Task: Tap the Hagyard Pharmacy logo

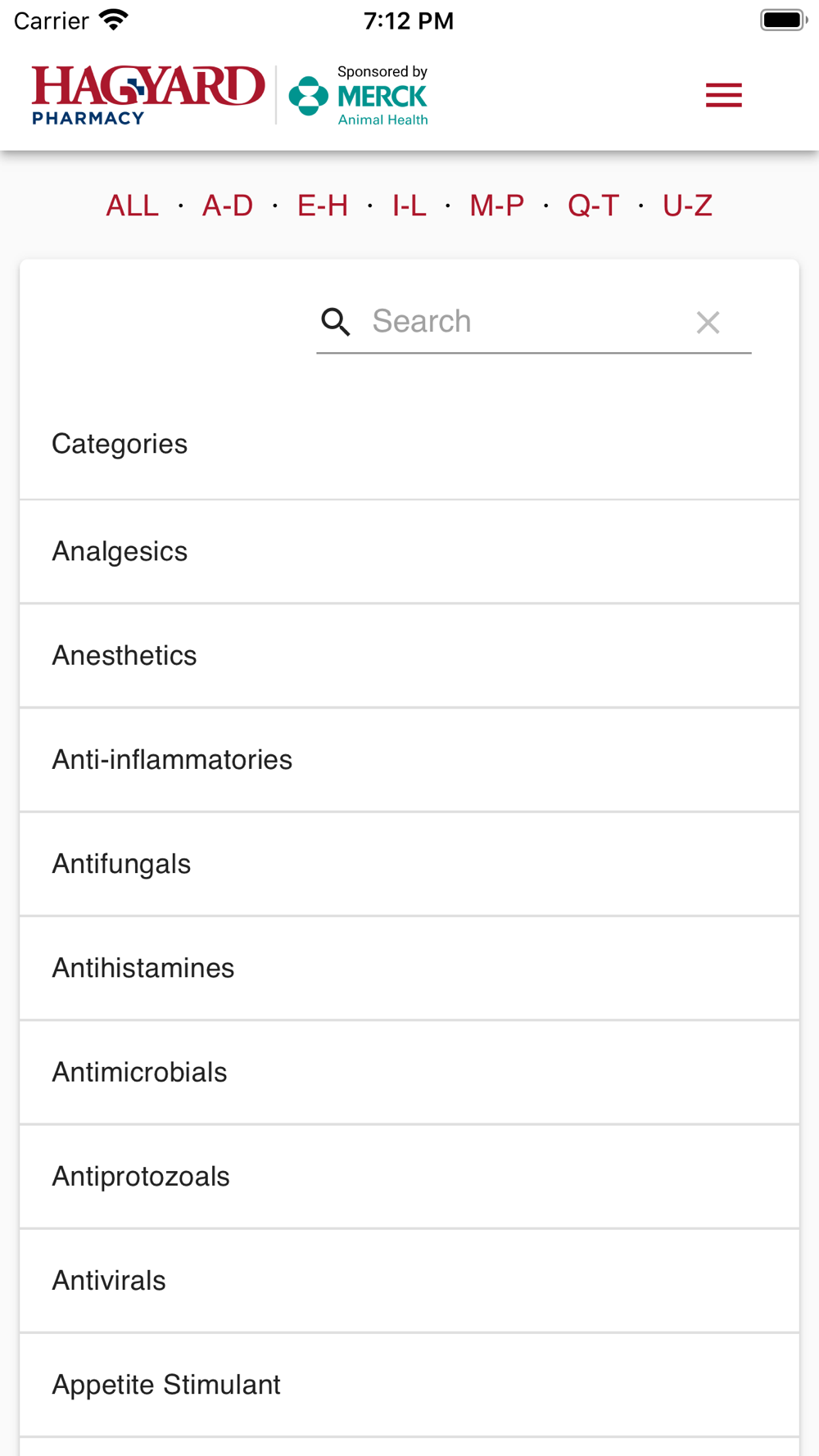Action: pyautogui.click(x=148, y=95)
